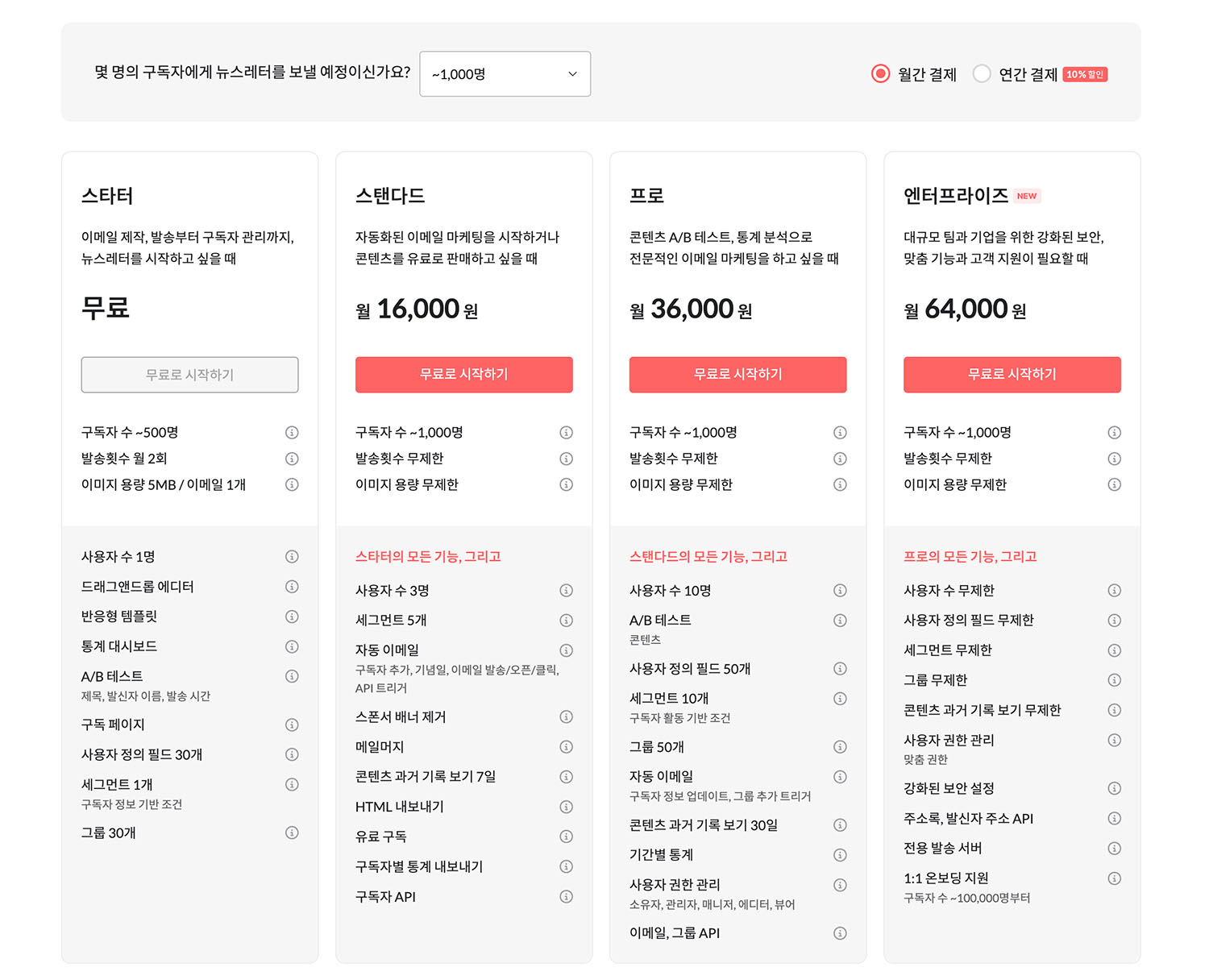Image resolution: width=1209 pixels, height=980 pixels.
Task: Open info for 이메일, 그룹 API
Action: (x=840, y=933)
